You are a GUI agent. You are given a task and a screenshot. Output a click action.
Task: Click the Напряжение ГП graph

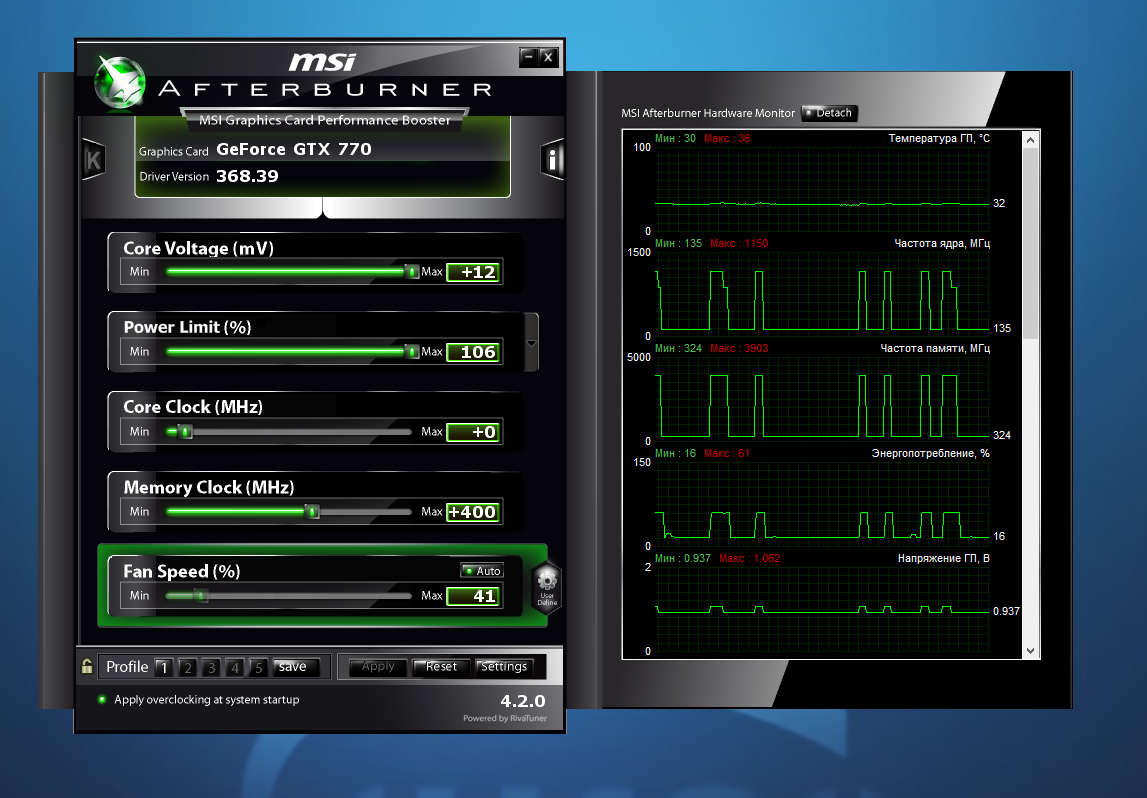coord(822,609)
